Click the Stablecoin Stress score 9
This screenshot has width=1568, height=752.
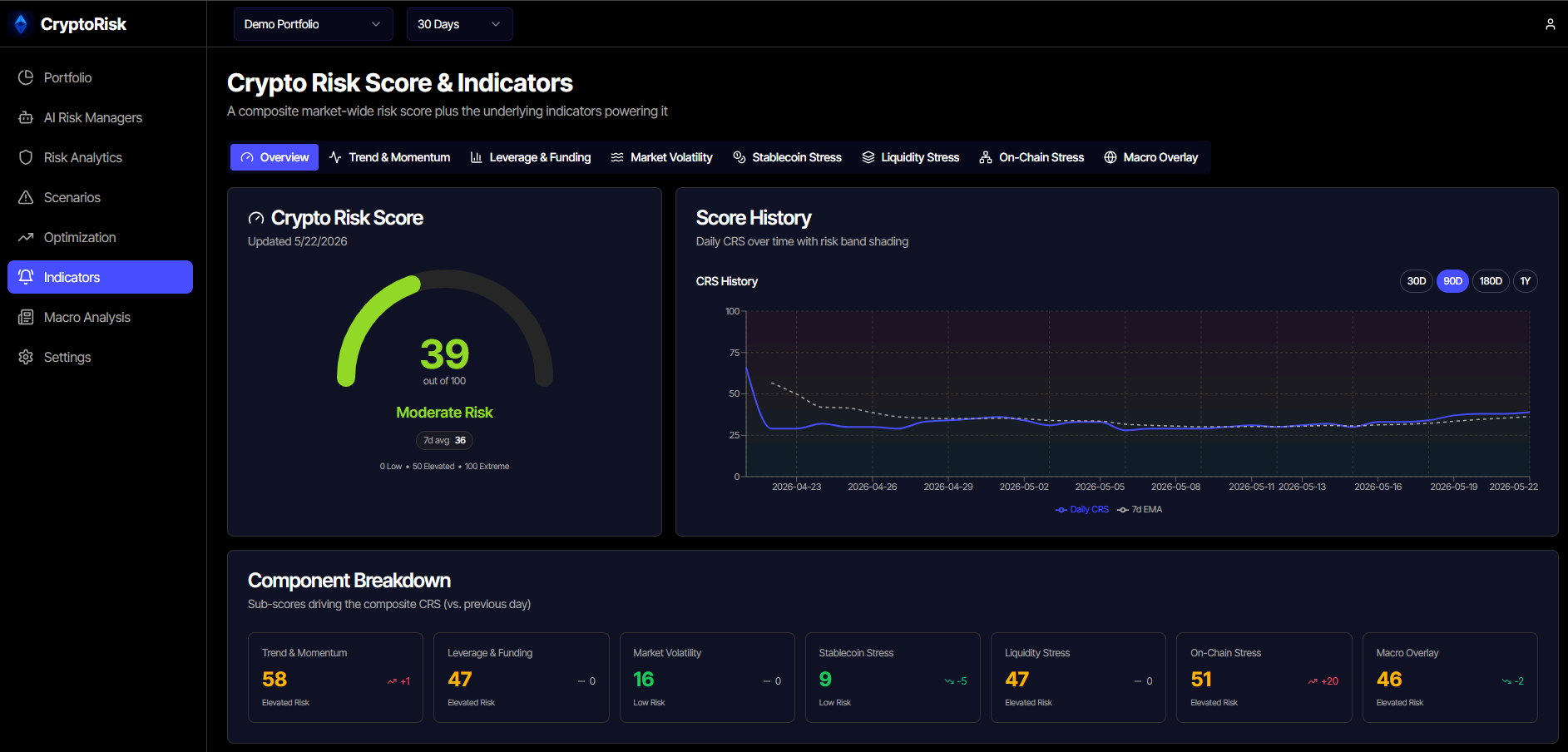click(x=825, y=680)
